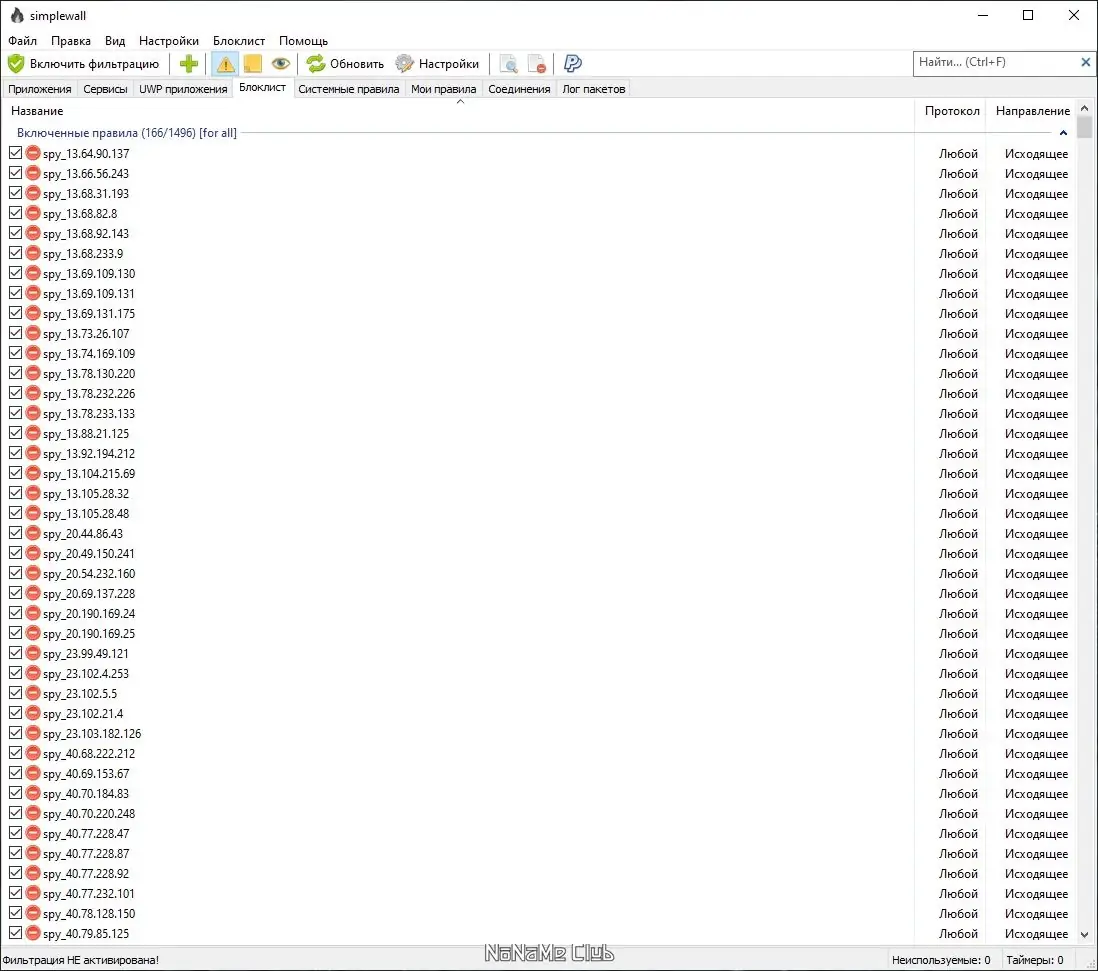The width and height of the screenshot is (1098, 971).
Task: Click the Обновить refresh button
Action: click(x=345, y=64)
